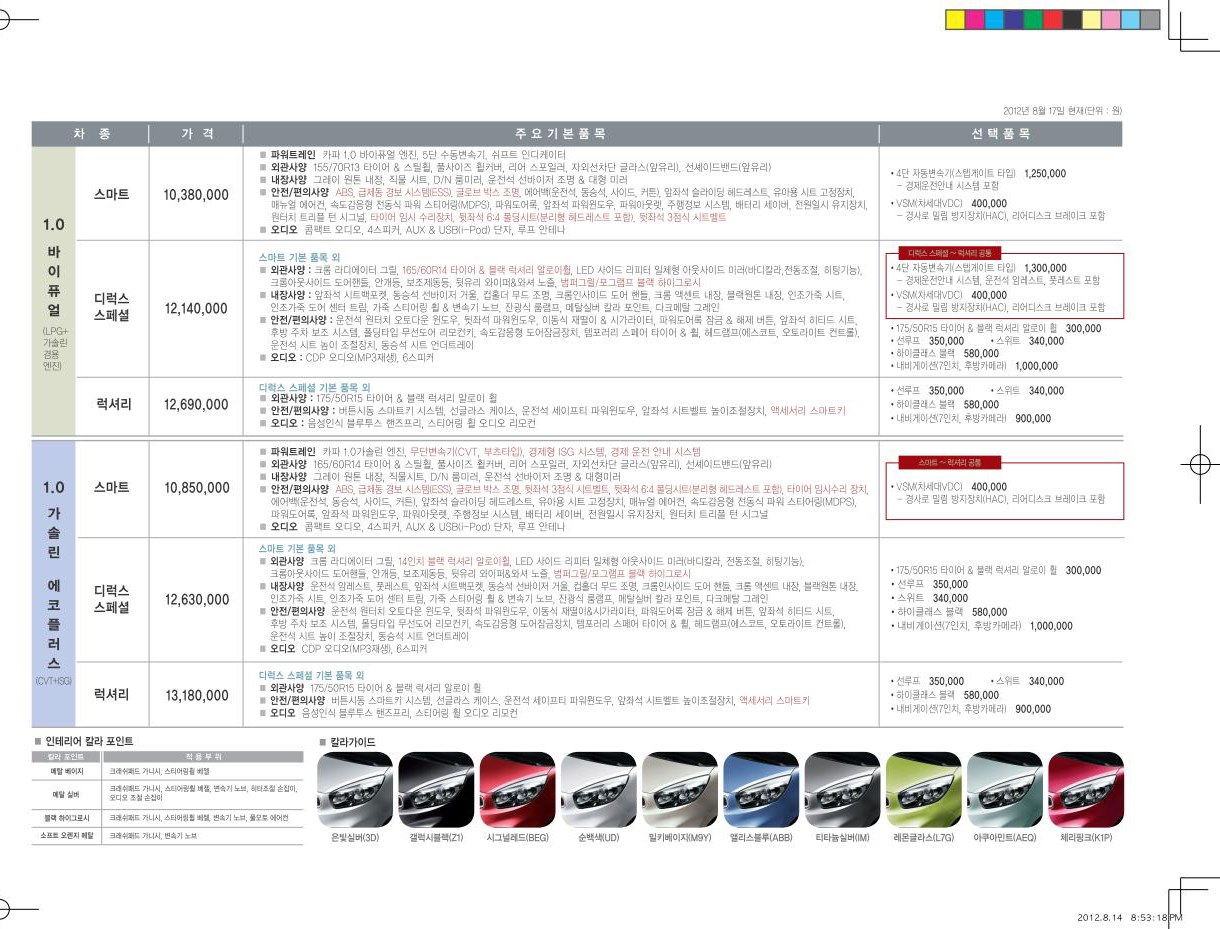The height and width of the screenshot is (929, 1220).
Task: Click the 체리핑크(K1P) car color thumbnail
Action: 1086,788
